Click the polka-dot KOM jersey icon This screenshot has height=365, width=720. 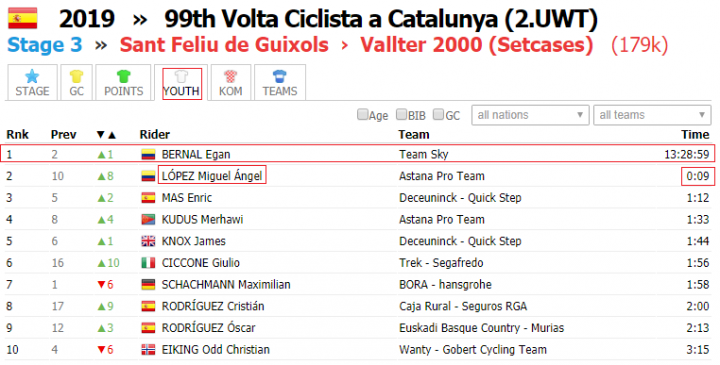tap(231, 76)
